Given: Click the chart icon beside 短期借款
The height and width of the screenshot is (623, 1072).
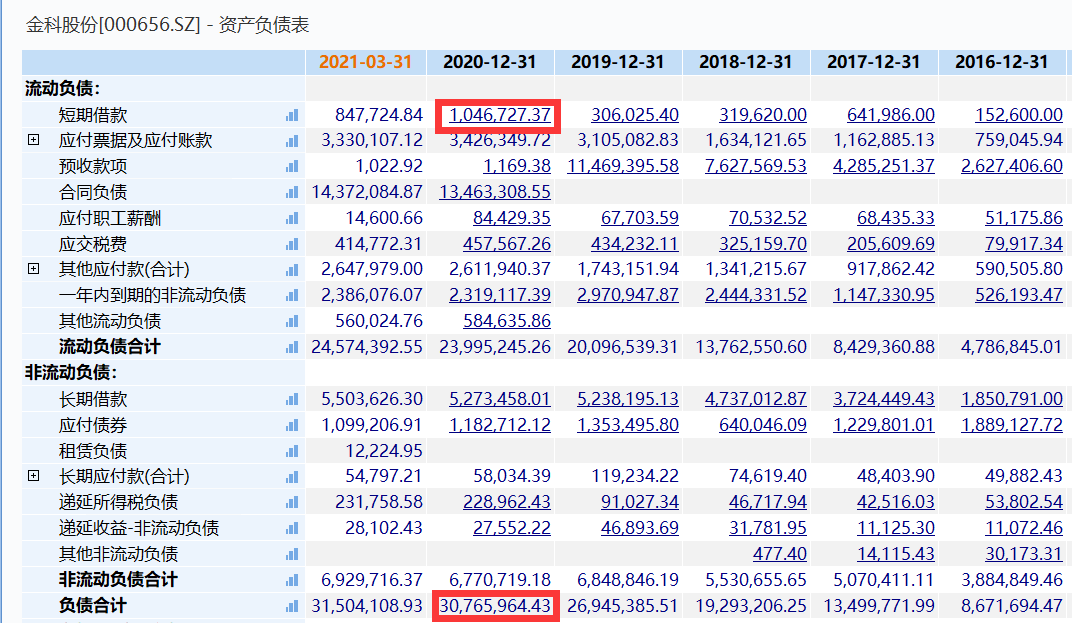Looking at the screenshot, I should [292, 115].
